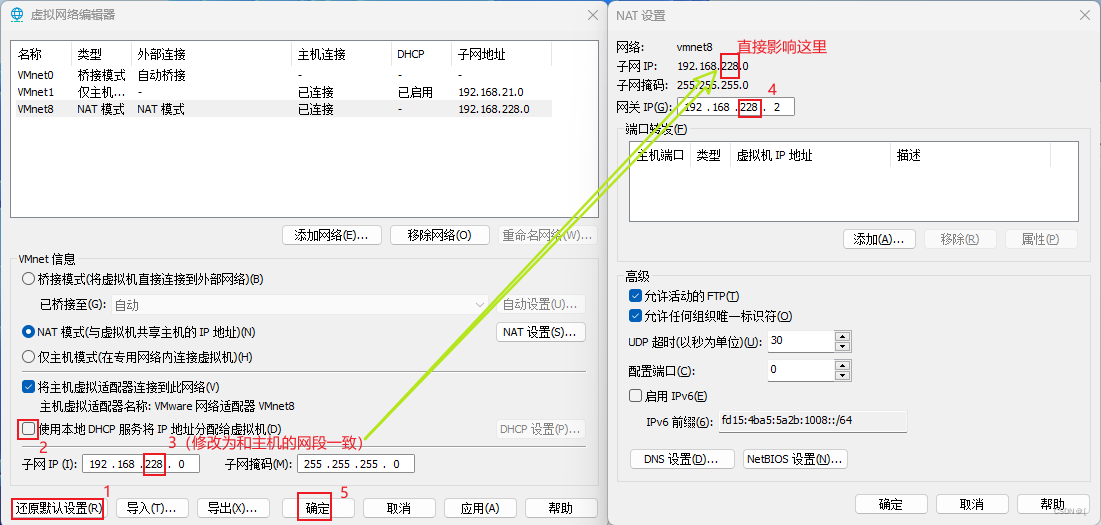Toggle 允许任何组织唯一标识符(O) checkbox

(635, 316)
